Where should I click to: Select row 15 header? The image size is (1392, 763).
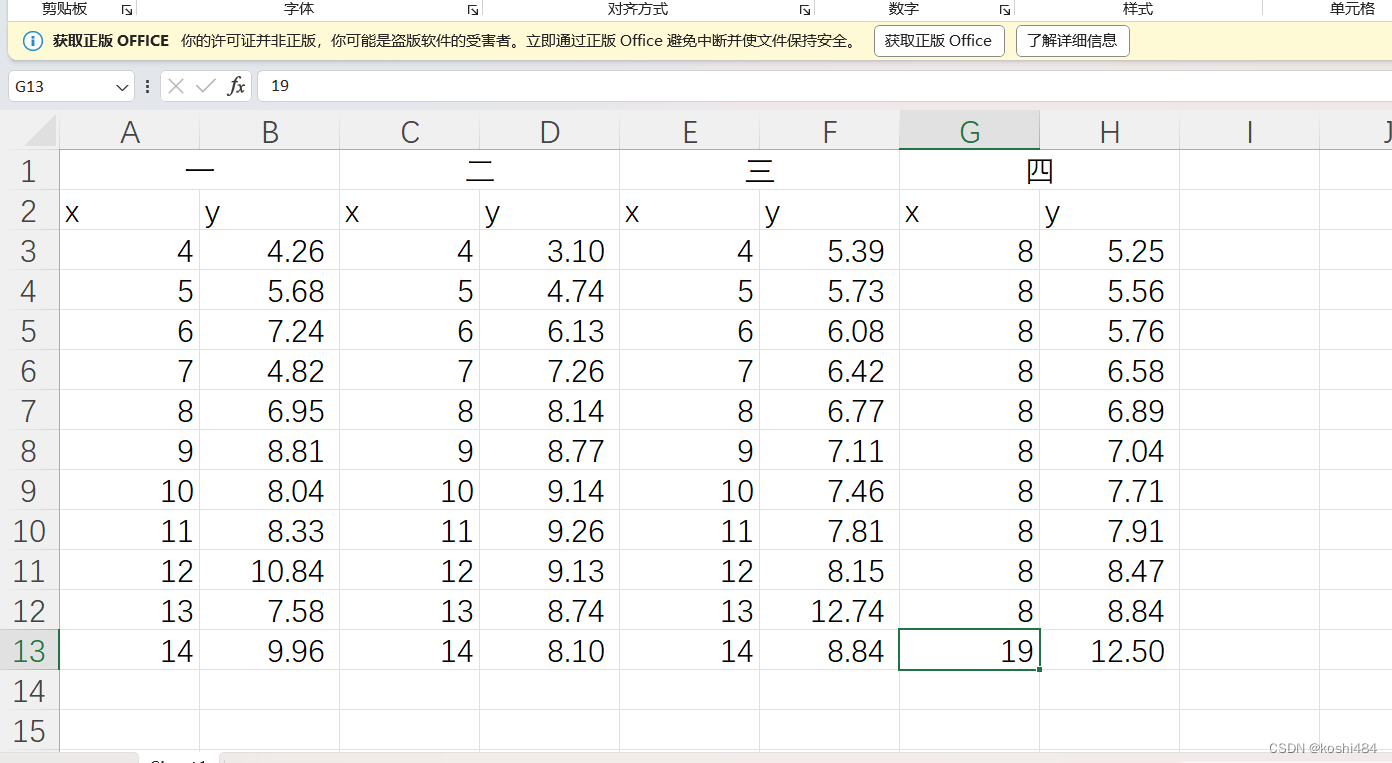pyautogui.click(x=29, y=731)
